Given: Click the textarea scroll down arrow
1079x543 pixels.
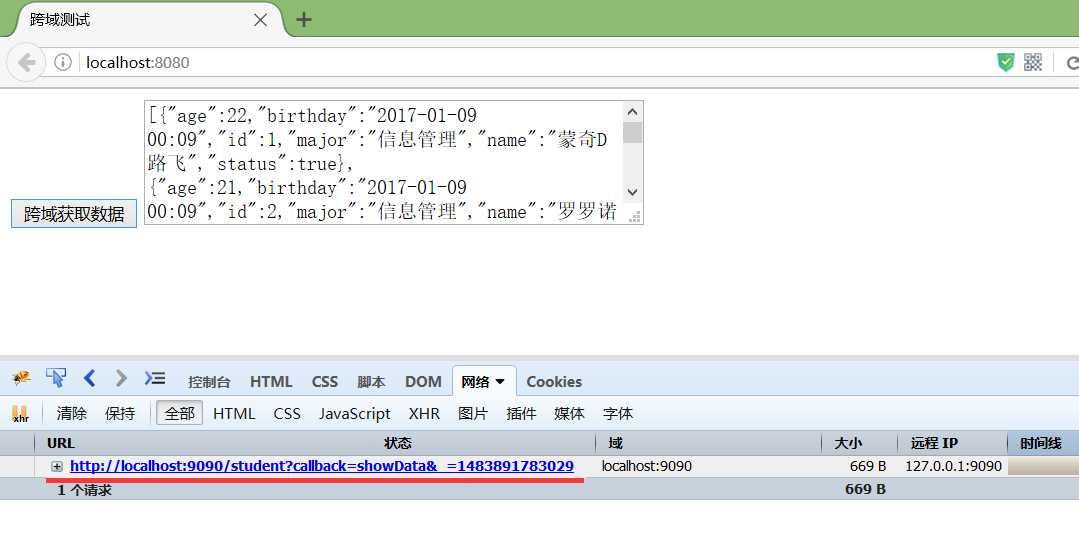Looking at the screenshot, I should tap(632, 193).
